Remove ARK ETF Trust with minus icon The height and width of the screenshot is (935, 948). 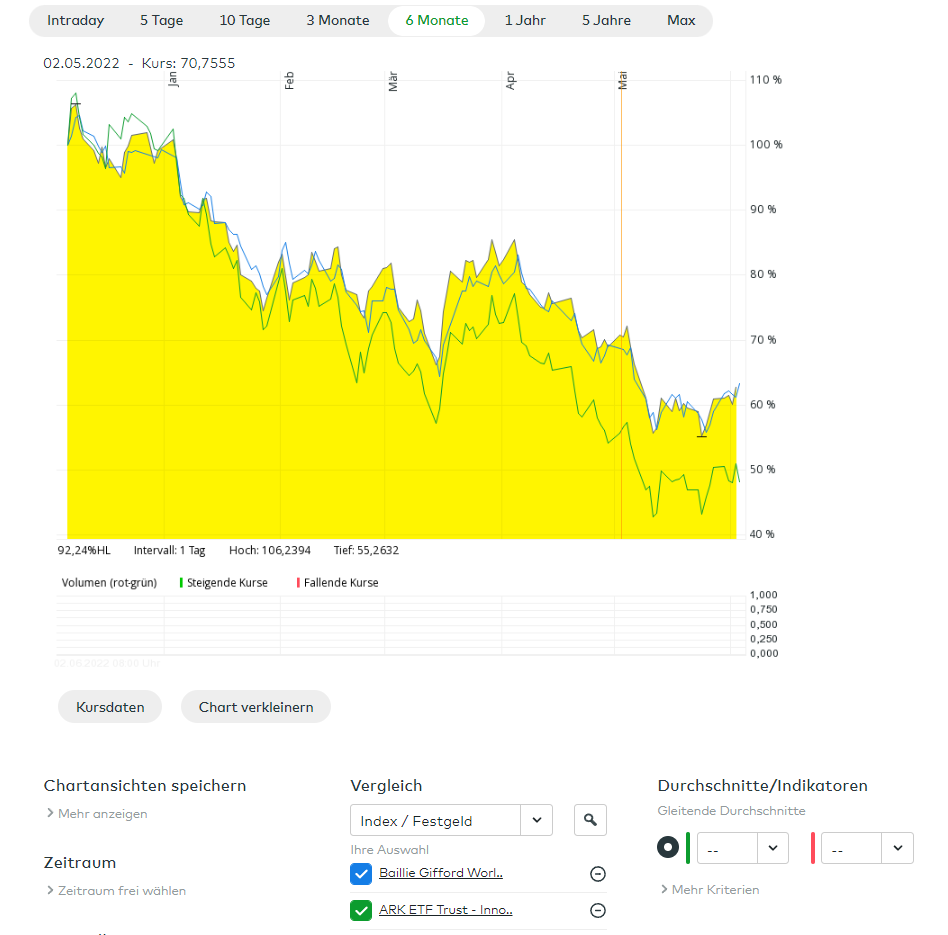coord(598,911)
